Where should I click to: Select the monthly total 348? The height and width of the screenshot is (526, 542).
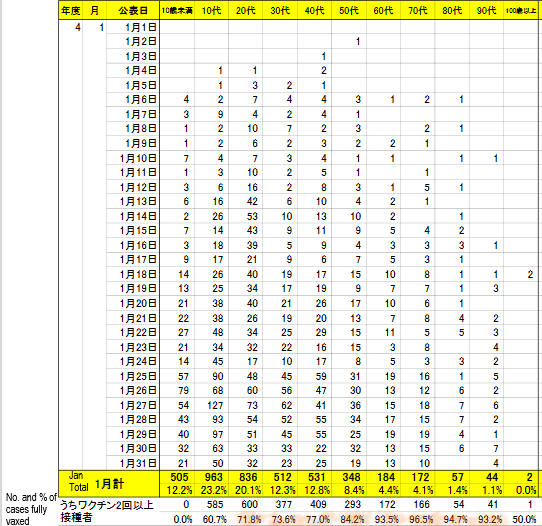[x=351, y=477]
